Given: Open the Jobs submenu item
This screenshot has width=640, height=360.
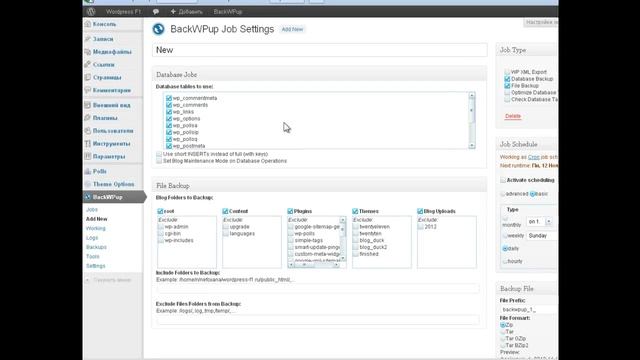Looking at the screenshot, I should (92, 209).
